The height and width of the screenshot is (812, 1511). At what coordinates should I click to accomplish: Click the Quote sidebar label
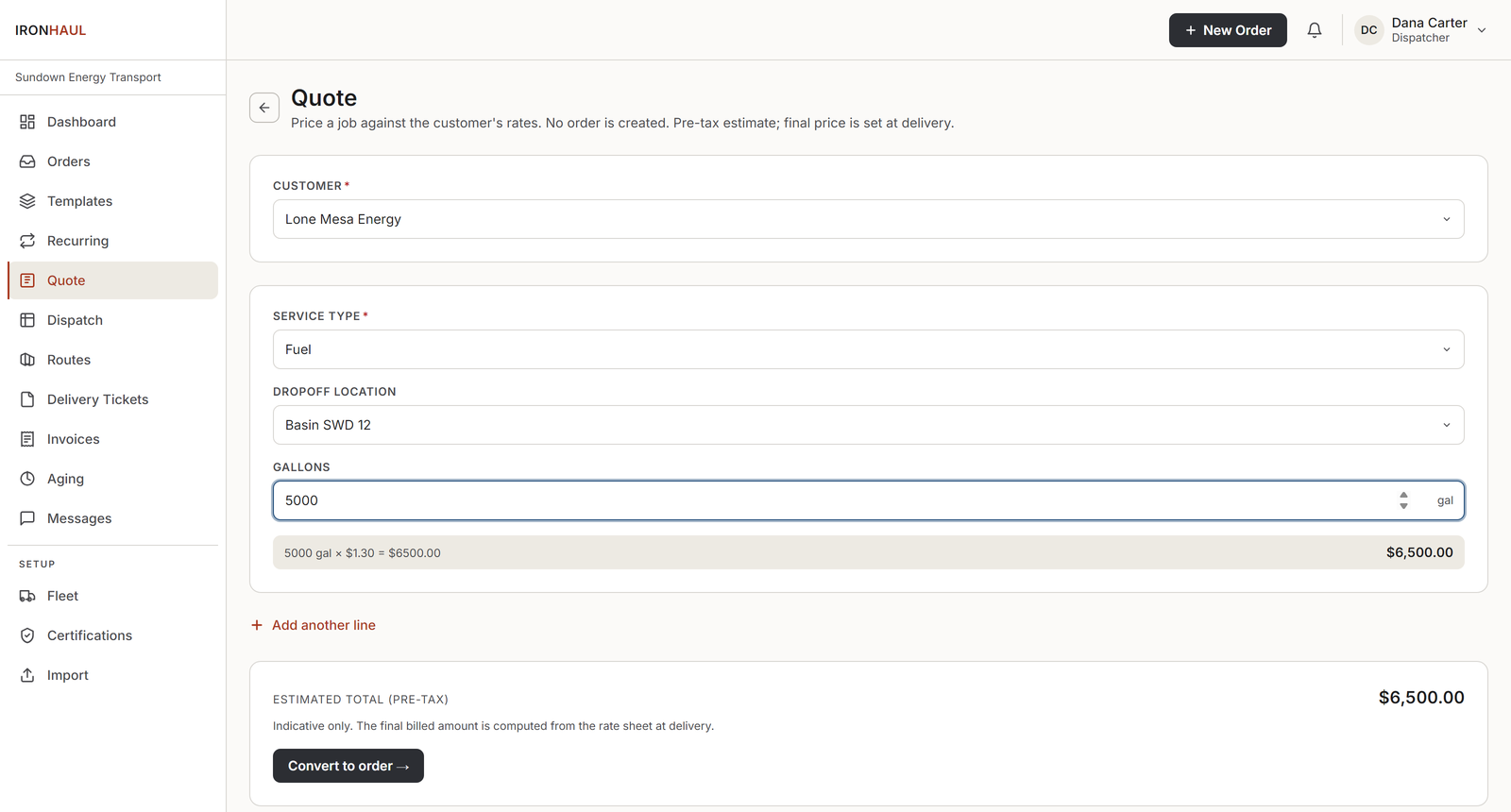66,280
